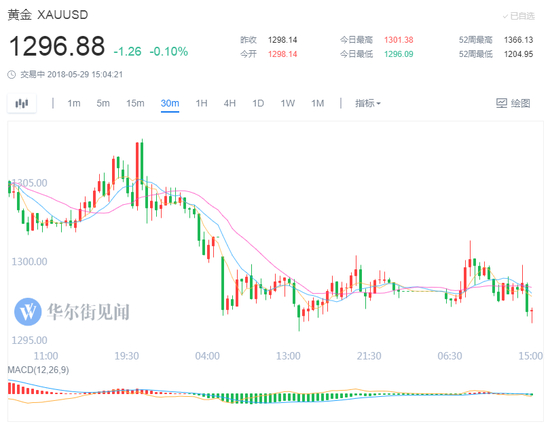Show the 1D daily chart
This screenshot has width=550, height=428.
[x=258, y=103]
